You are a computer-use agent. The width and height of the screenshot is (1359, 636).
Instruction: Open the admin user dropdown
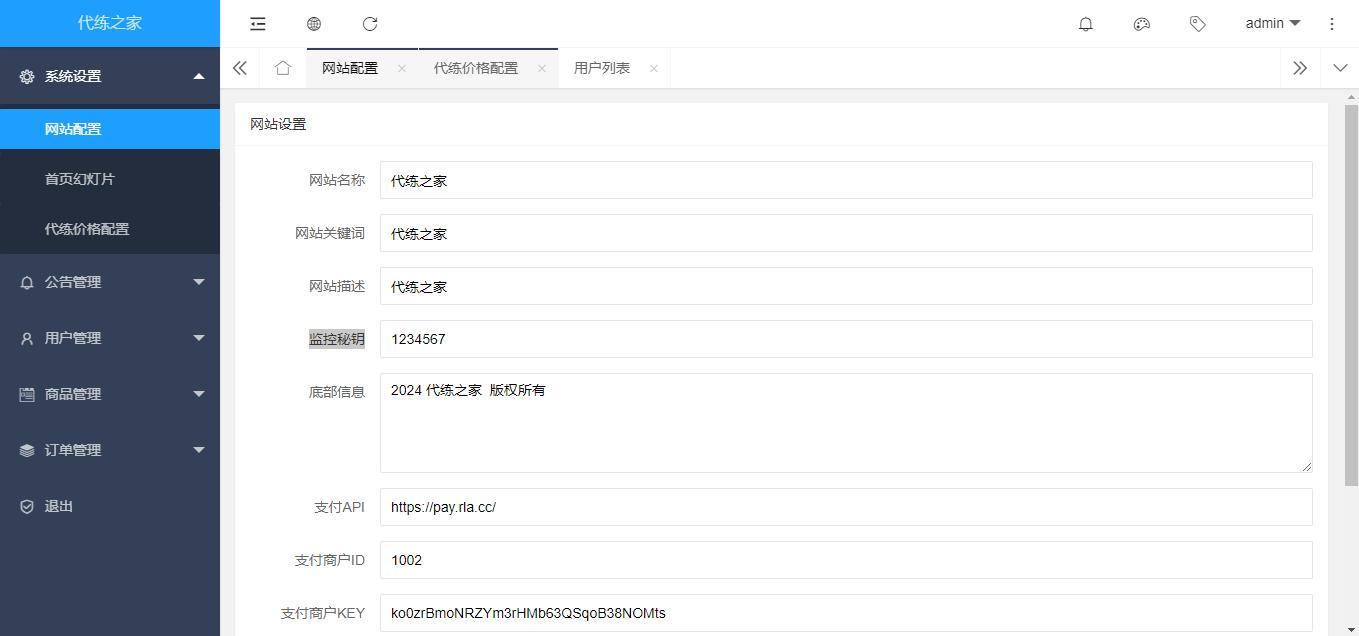(1272, 23)
